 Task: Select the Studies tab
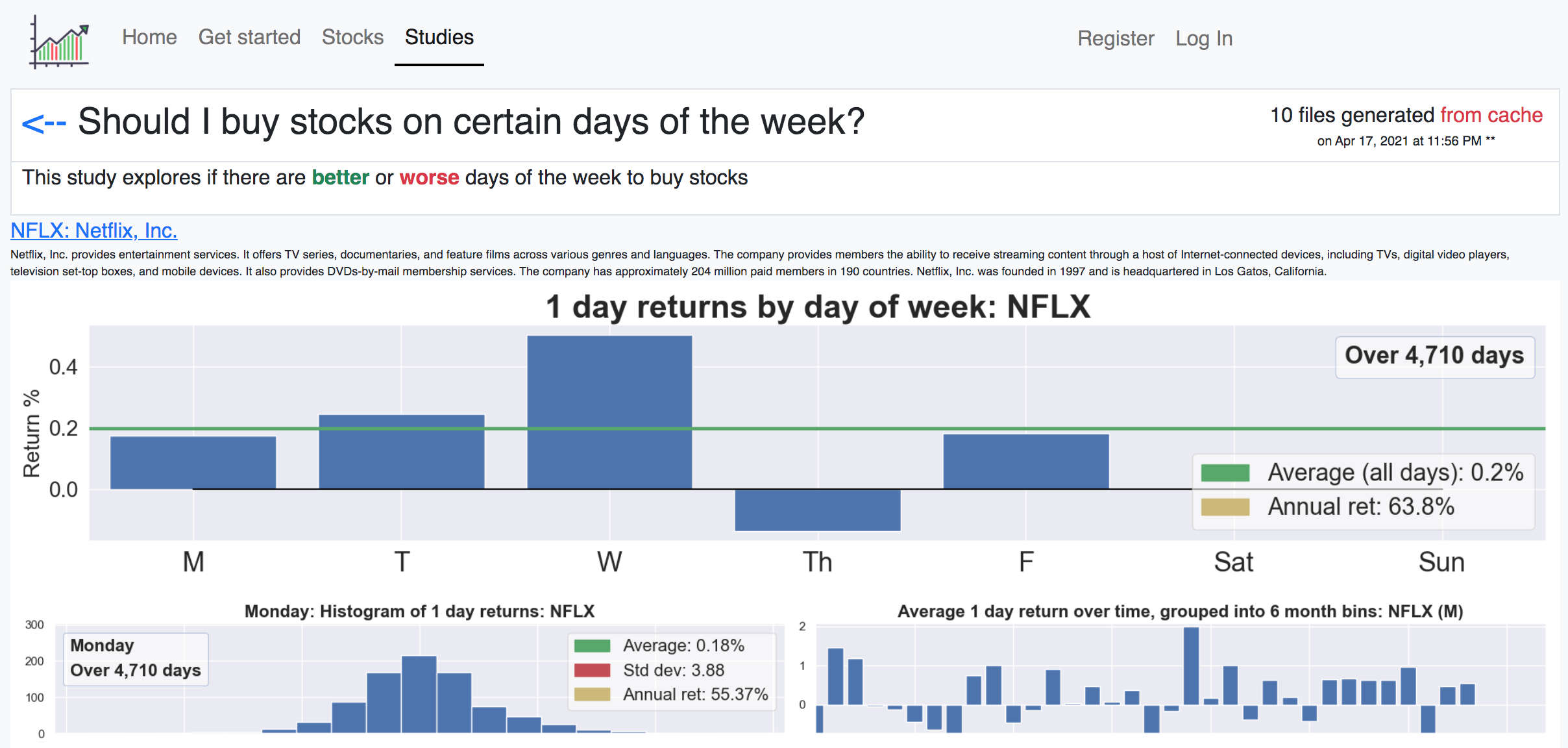pyautogui.click(x=439, y=37)
